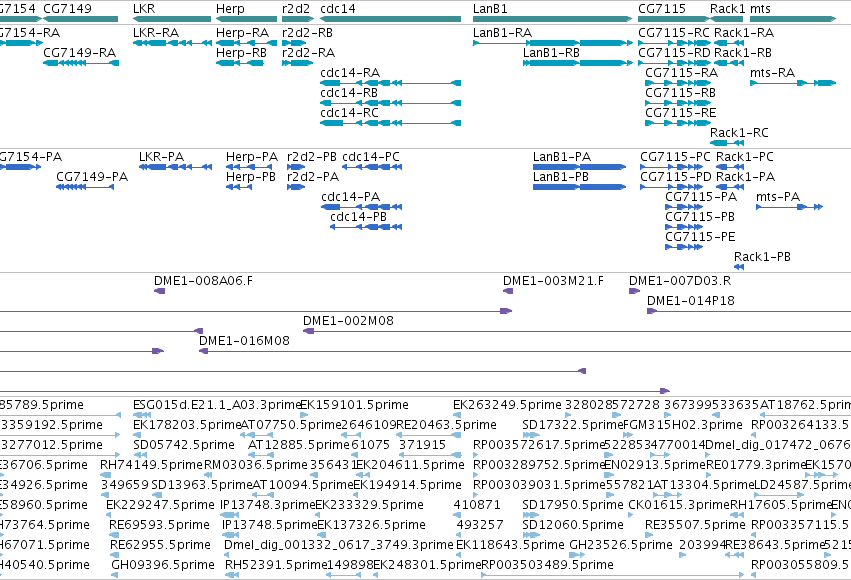The image size is (851, 580).
Task: Select the DME1-008A06.F BAC end marker
Action: 160,291
